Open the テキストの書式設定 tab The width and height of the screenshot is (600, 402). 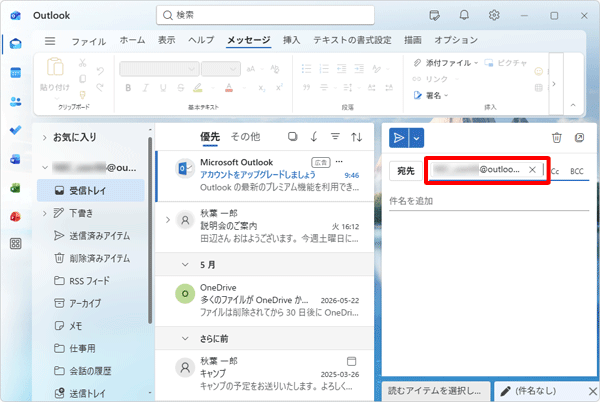click(x=352, y=40)
